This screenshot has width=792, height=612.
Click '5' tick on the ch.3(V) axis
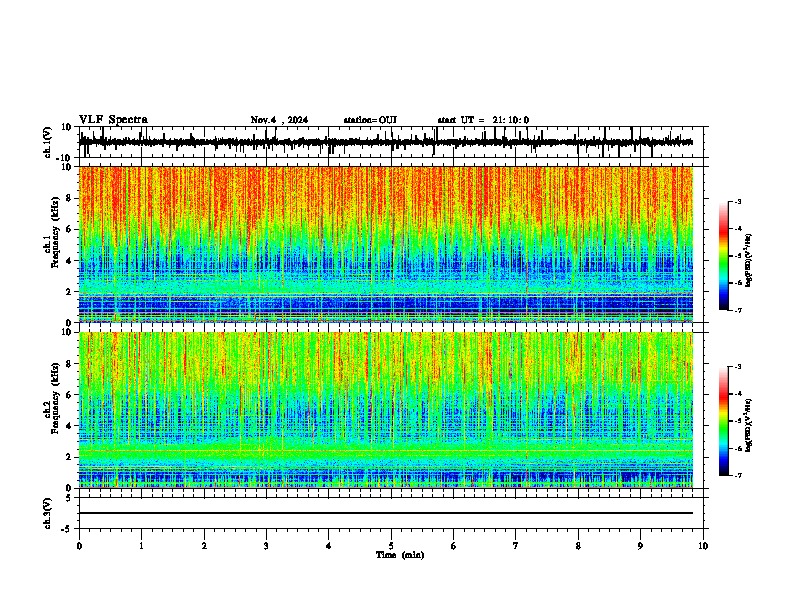click(70, 497)
